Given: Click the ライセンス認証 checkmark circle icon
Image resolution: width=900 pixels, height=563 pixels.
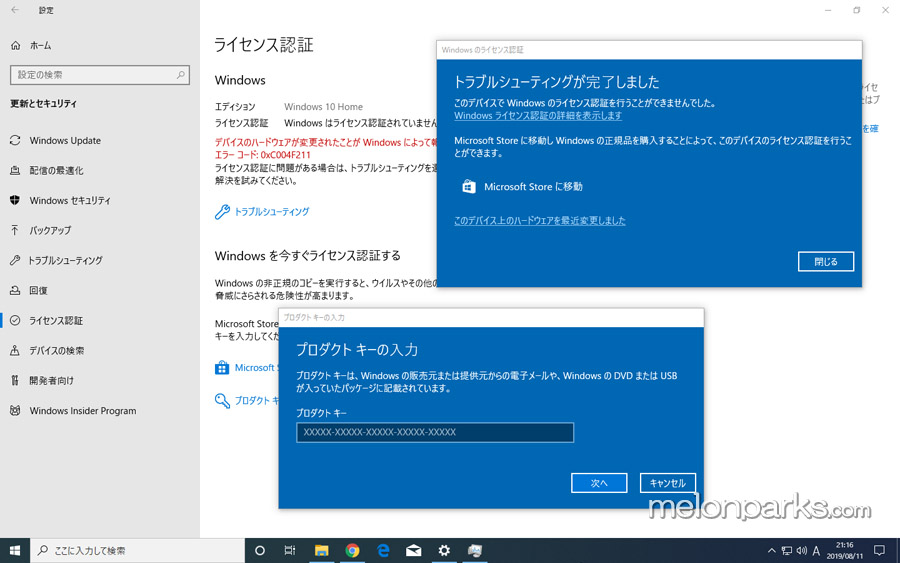Looking at the screenshot, I should click(x=15, y=320).
